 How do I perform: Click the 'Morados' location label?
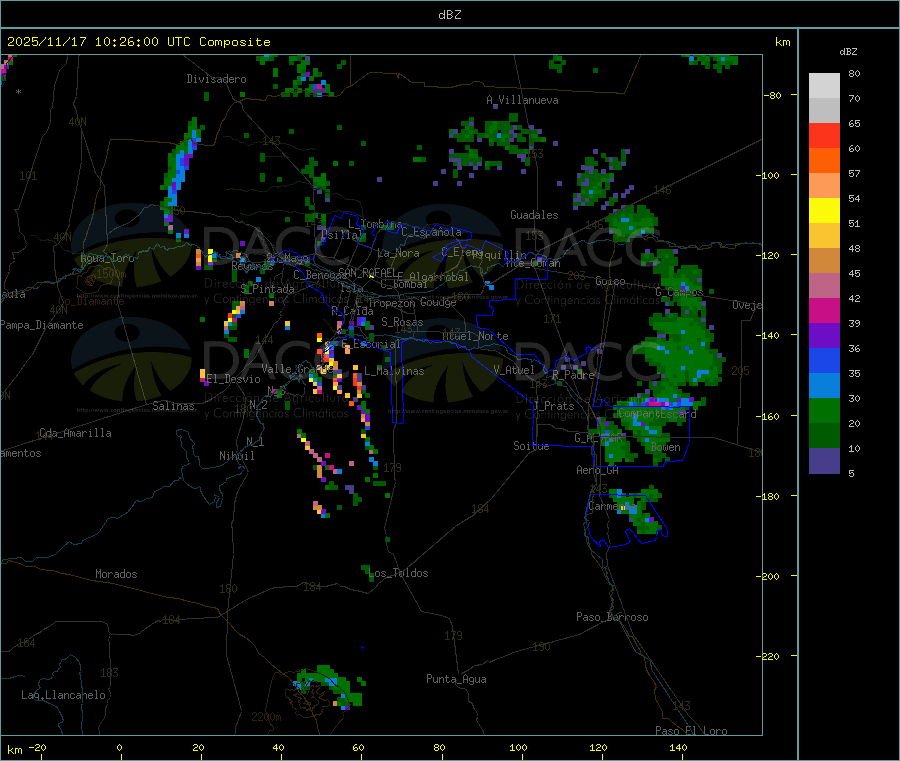tap(116, 574)
